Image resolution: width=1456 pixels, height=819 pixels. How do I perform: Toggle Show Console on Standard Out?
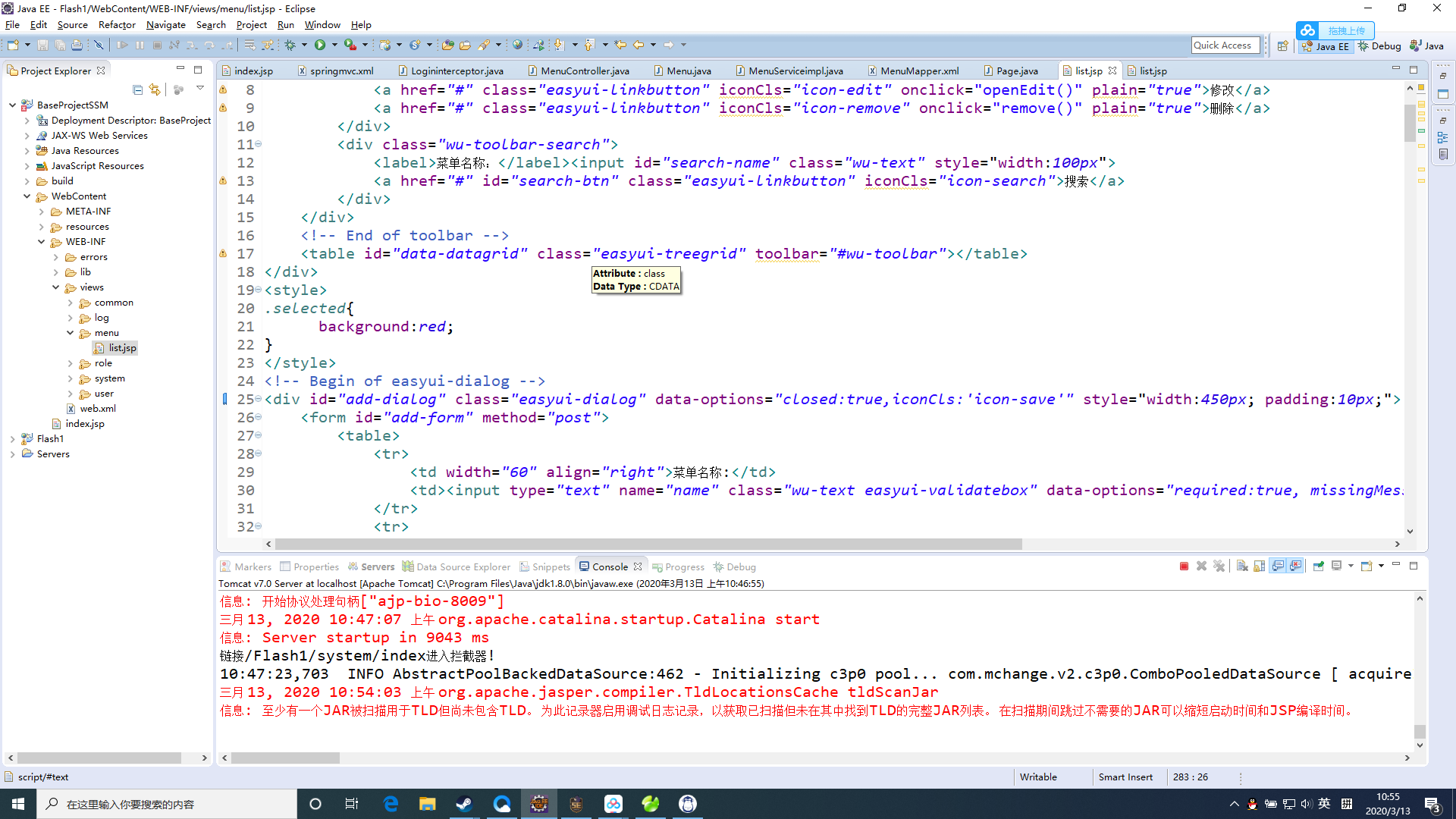pyautogui.click(x=1278, y=566)
